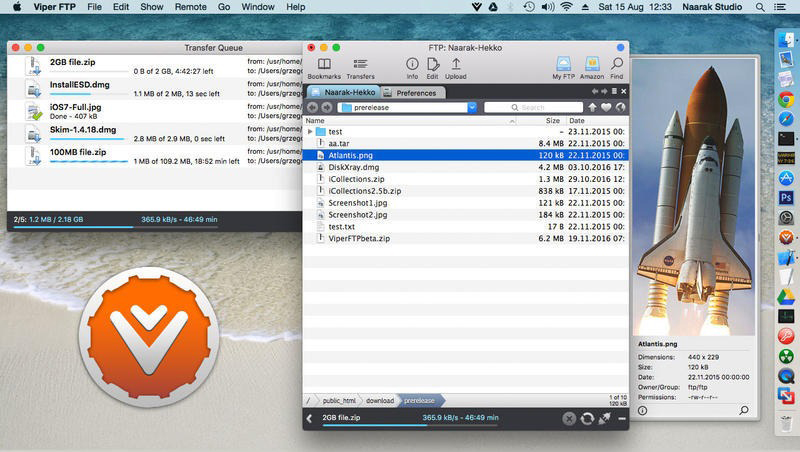Open the Bookmarks toolbar icon

[324, 66]
